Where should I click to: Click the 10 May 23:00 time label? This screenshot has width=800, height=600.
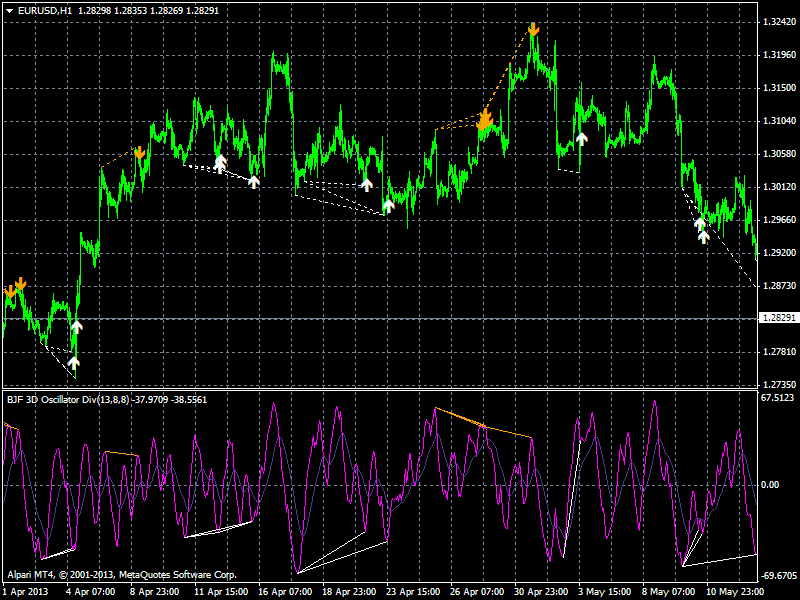click(735, 592)
